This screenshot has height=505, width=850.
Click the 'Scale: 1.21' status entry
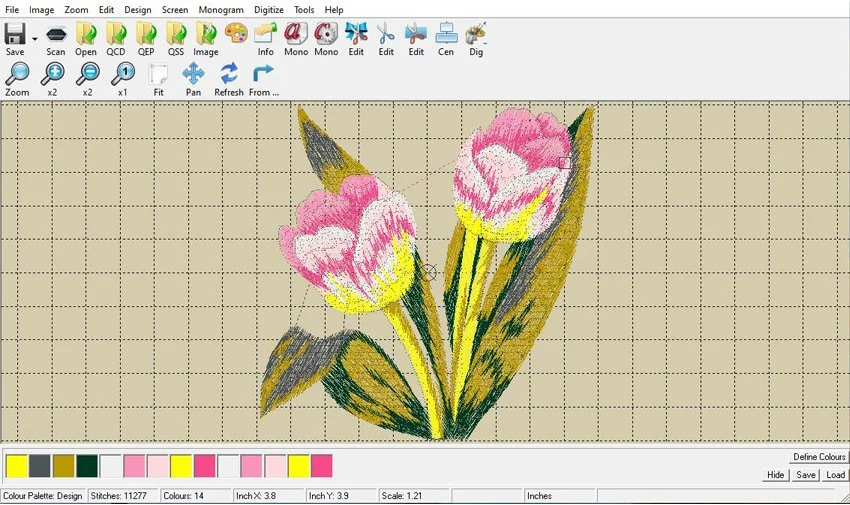pos(401,496)
